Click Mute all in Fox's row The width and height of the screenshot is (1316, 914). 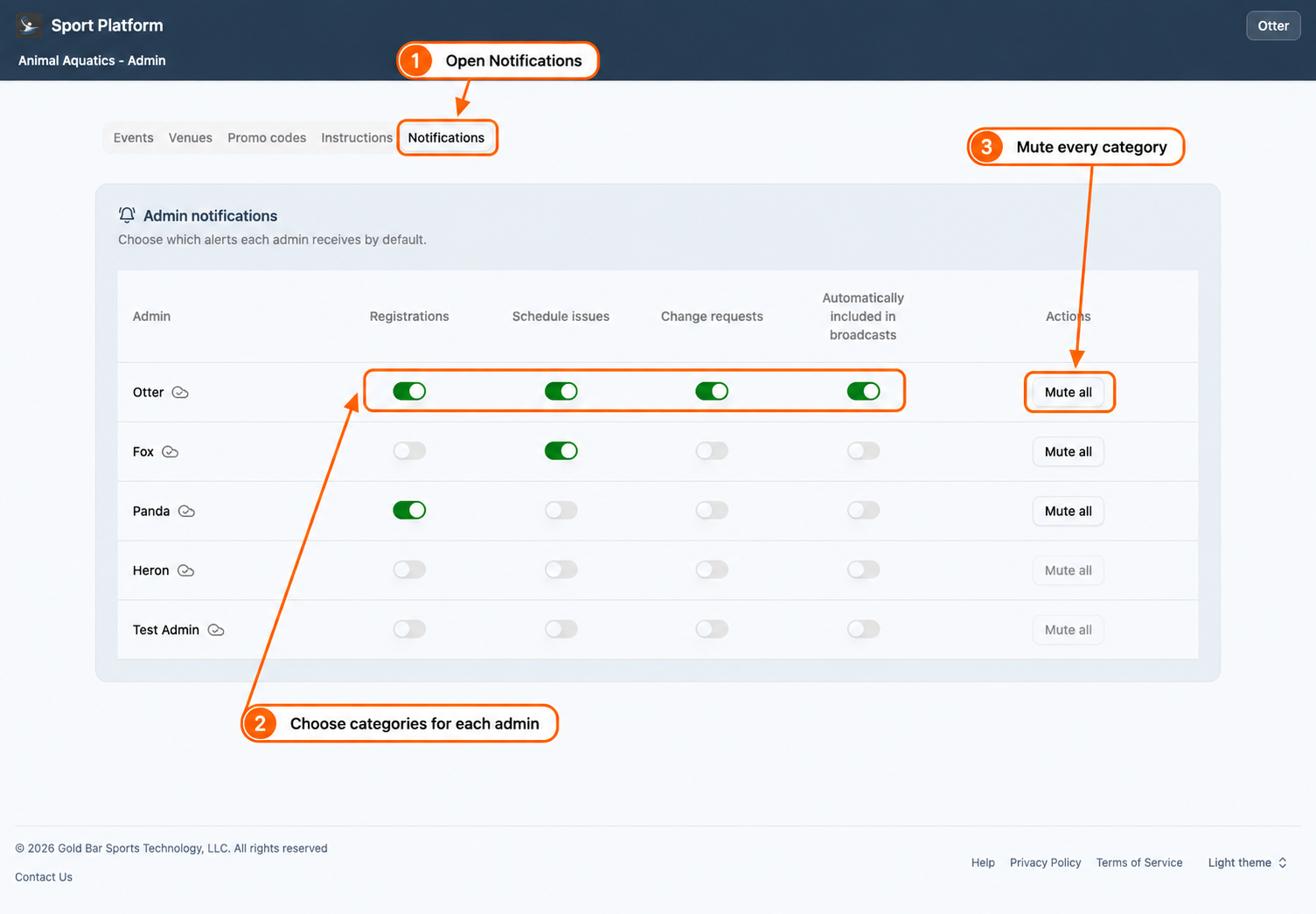(1068, 451)
